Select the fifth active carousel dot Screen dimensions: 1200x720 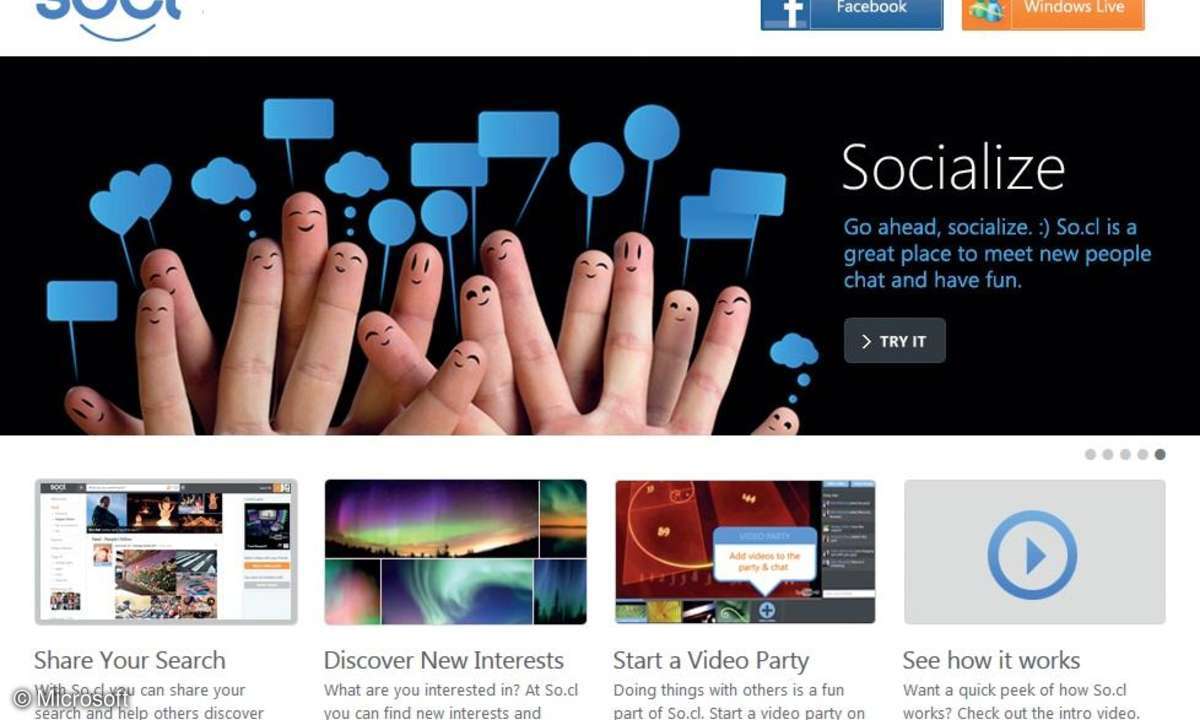pyautogui.click(x=1160, y=454)
